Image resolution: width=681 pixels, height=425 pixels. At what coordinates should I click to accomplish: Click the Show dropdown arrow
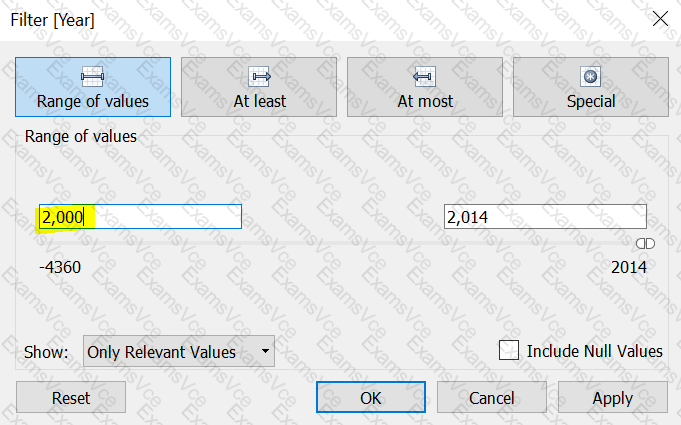click(x=265, y=351)
